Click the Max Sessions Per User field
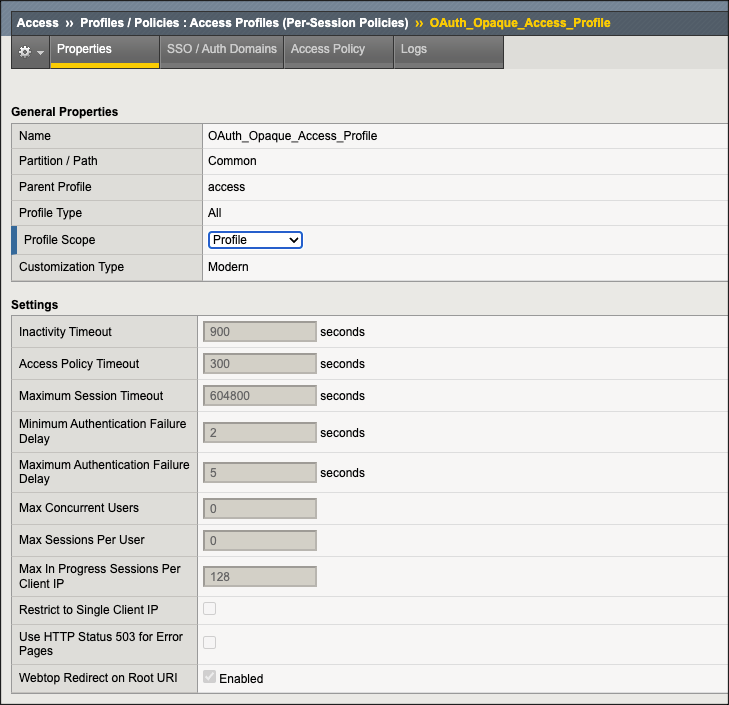 pyautogui.click(x=260, y=541)
